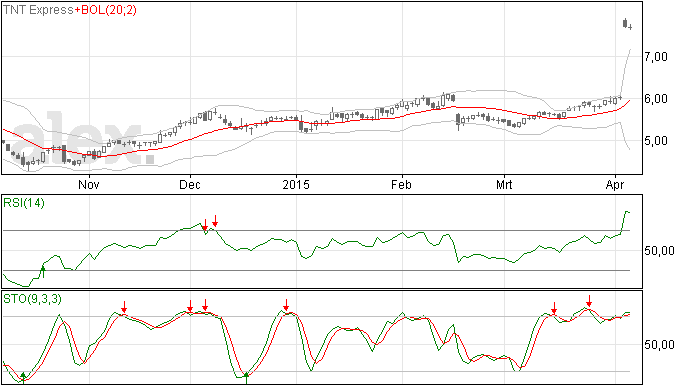Click the Nov date axis label
Image resolution: width=690 pixels, height=387 pixels.
point(89,184)
